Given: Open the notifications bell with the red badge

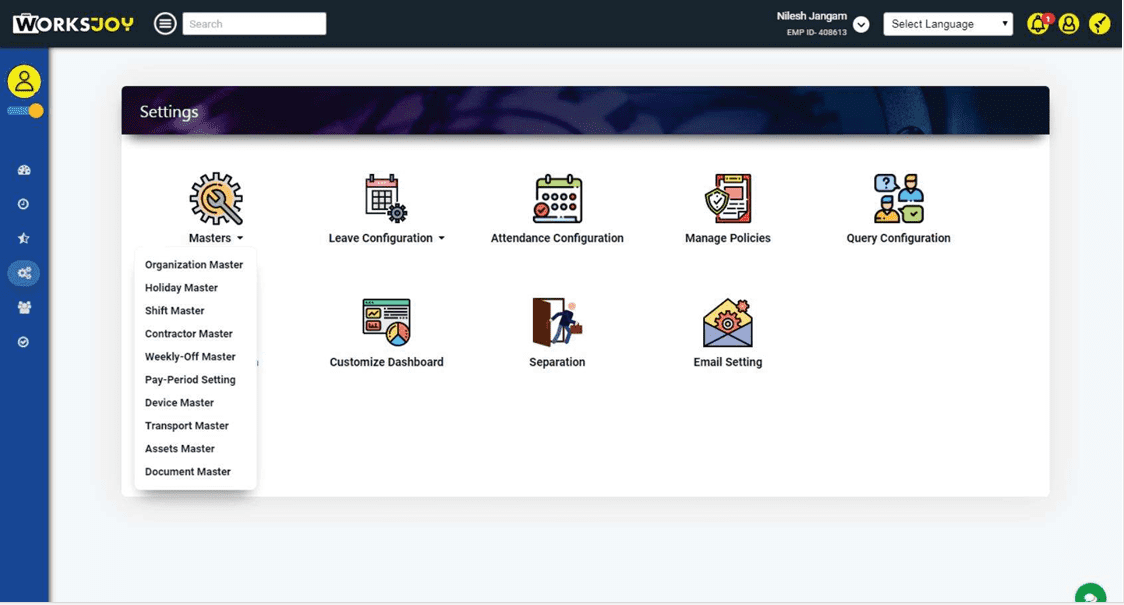Looking at the screenshot, I should tap(1038, 23).
